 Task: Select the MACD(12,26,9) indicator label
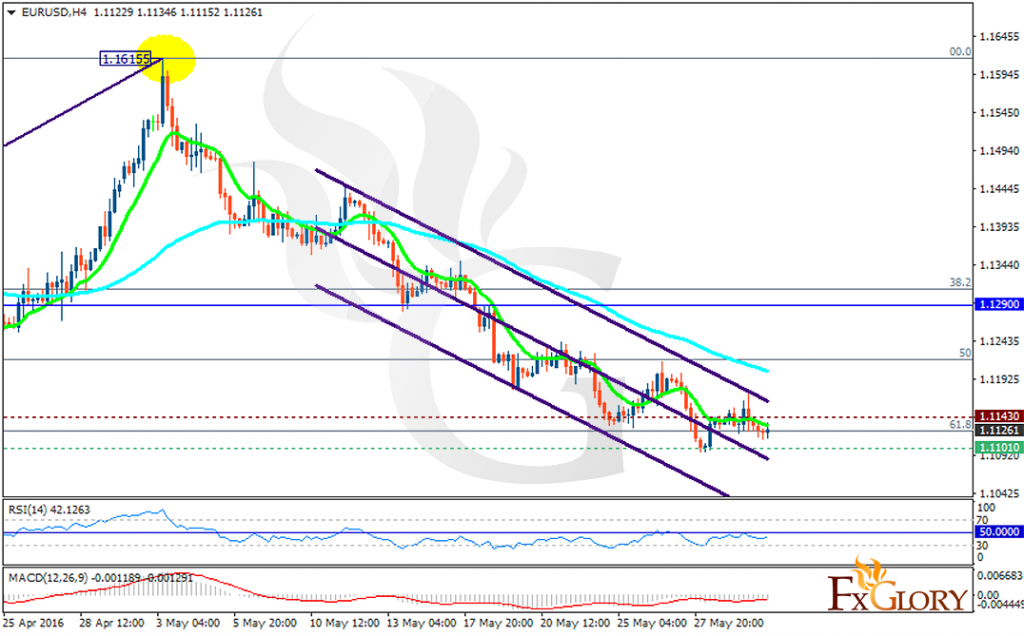pos(101,578)
